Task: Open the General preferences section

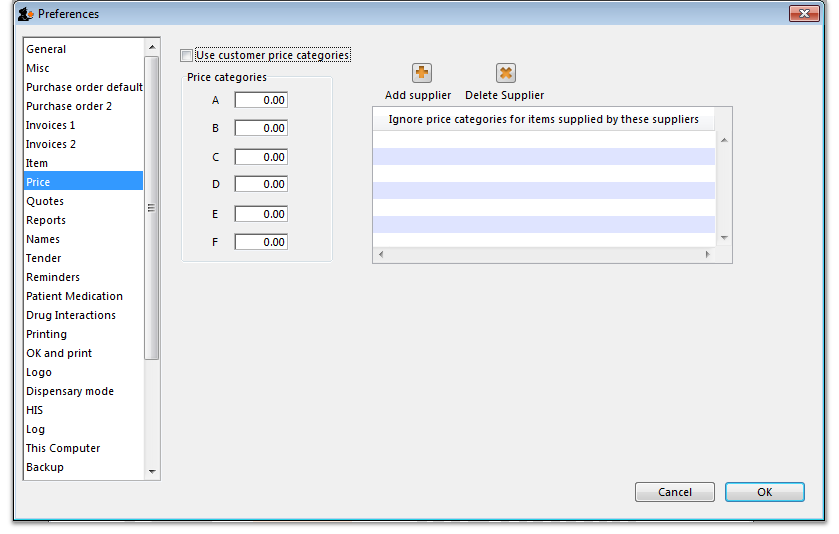Action: pos(46,49)
